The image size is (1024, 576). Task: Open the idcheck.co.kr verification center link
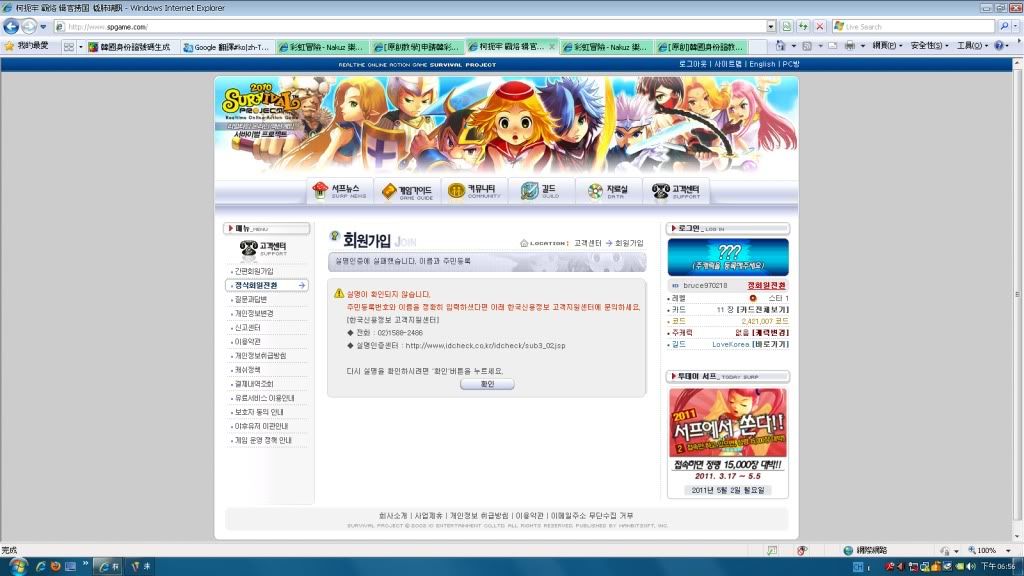(x=485, y=345)
